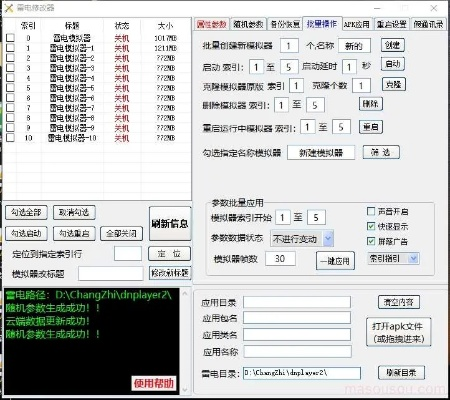
Task: Click the 克隆个数 field
Action: click(x=361, y=86)
